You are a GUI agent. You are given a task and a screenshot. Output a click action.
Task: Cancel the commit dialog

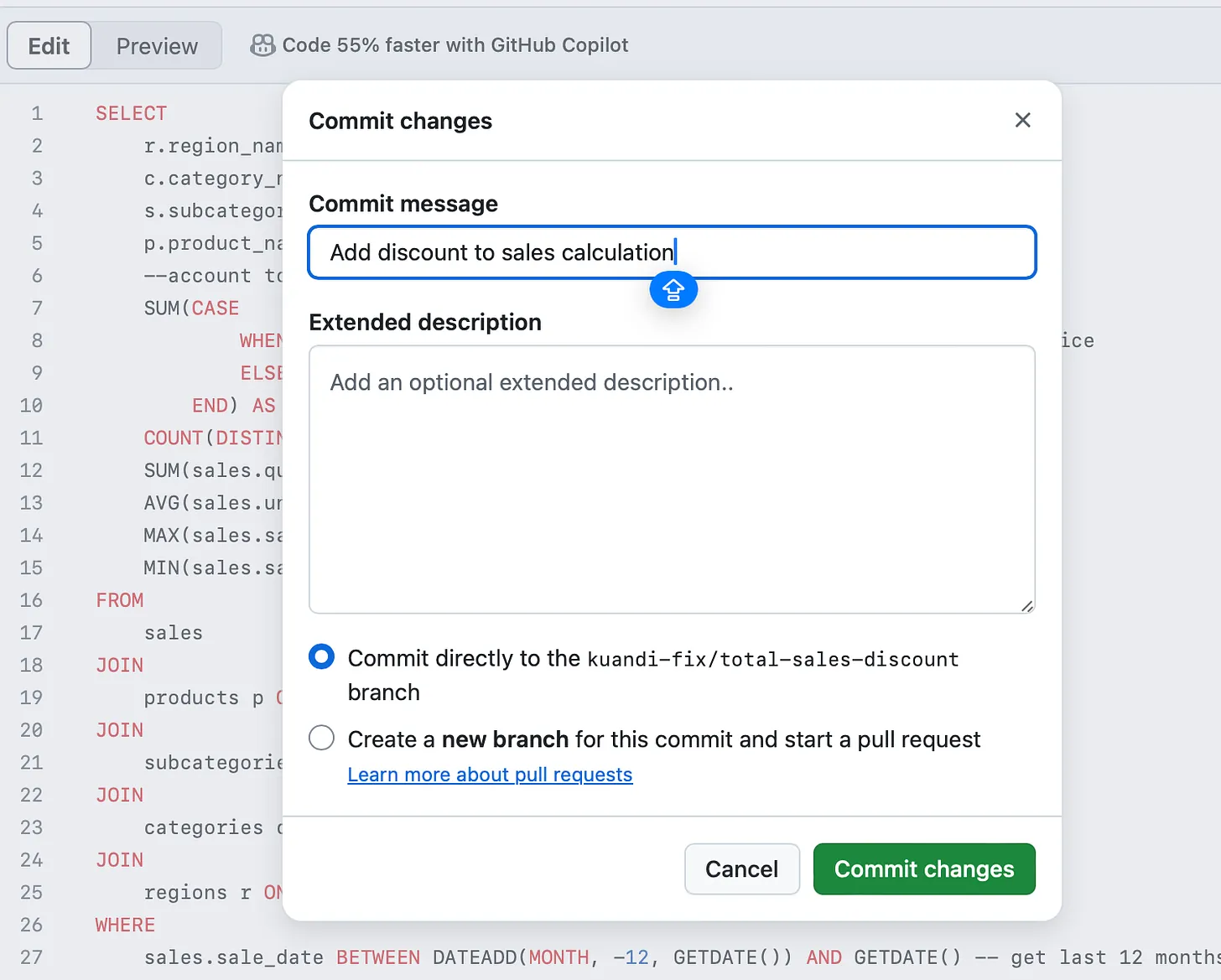[x=741, y=869]
